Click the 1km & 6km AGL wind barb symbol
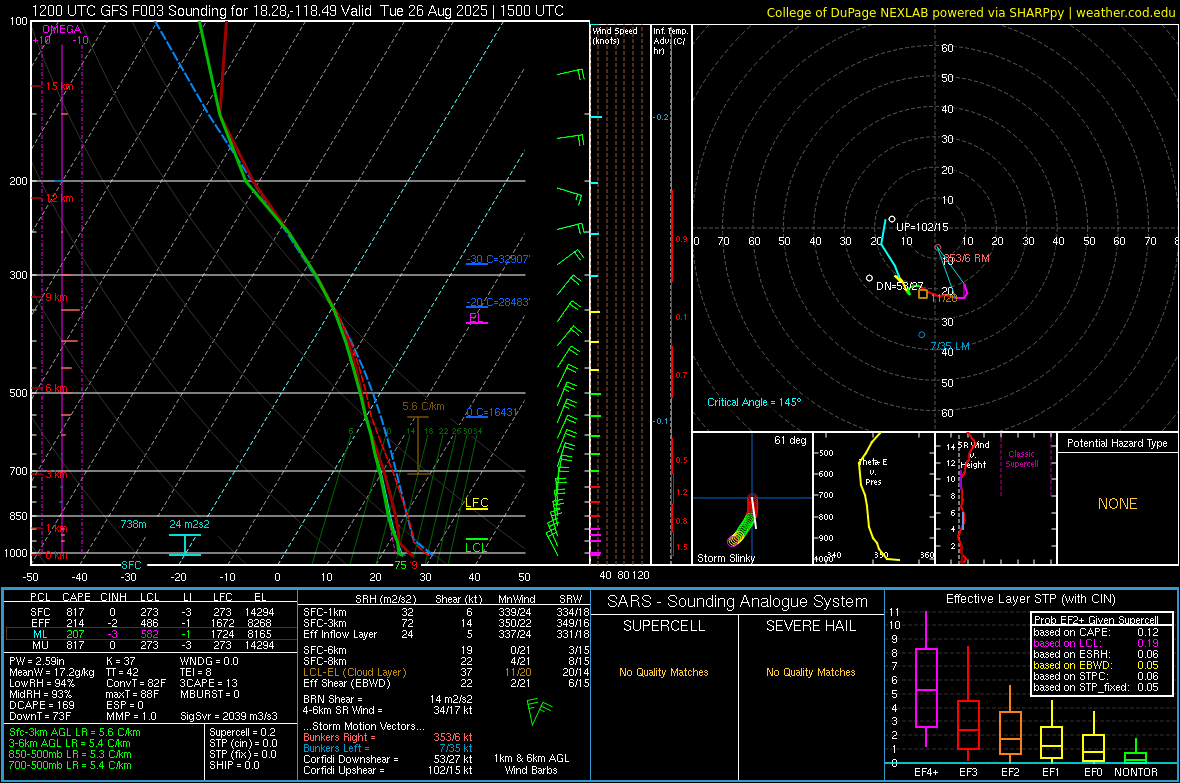1180x783 pixels. 538,711
